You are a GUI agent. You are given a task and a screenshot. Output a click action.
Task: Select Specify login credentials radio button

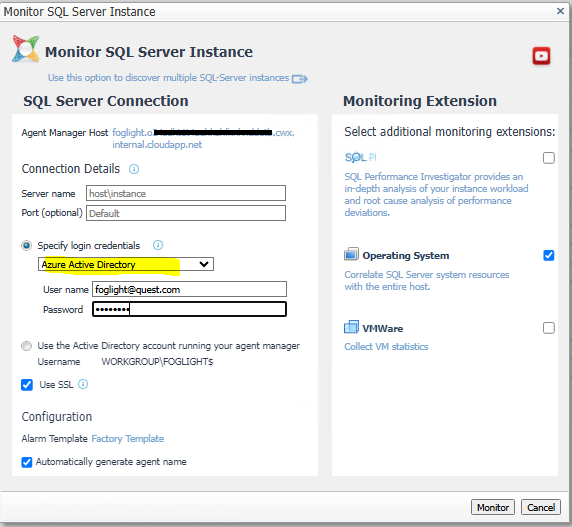coord(26,245)
